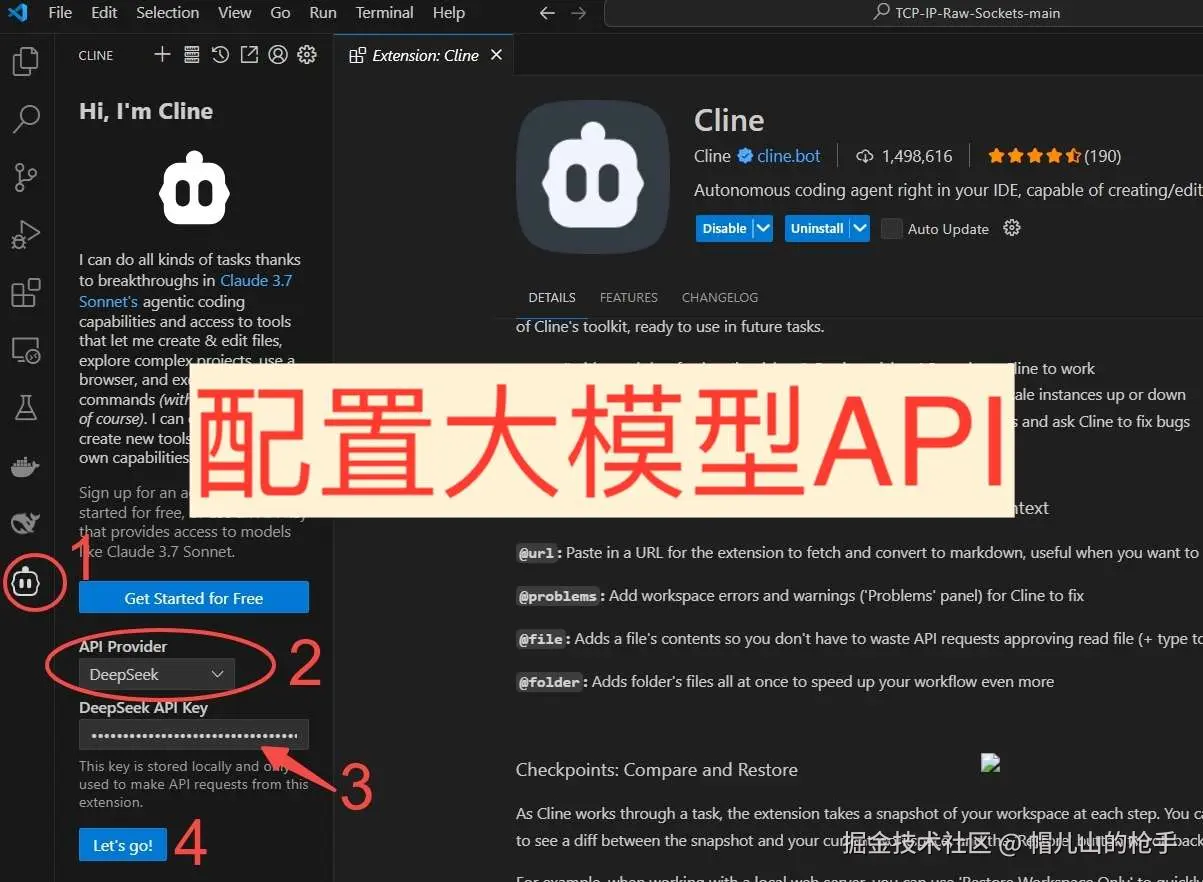Click the Uninstall extension button
Image resolution: width=1203 pixels, height=882 pixels.
click(817, 228)
